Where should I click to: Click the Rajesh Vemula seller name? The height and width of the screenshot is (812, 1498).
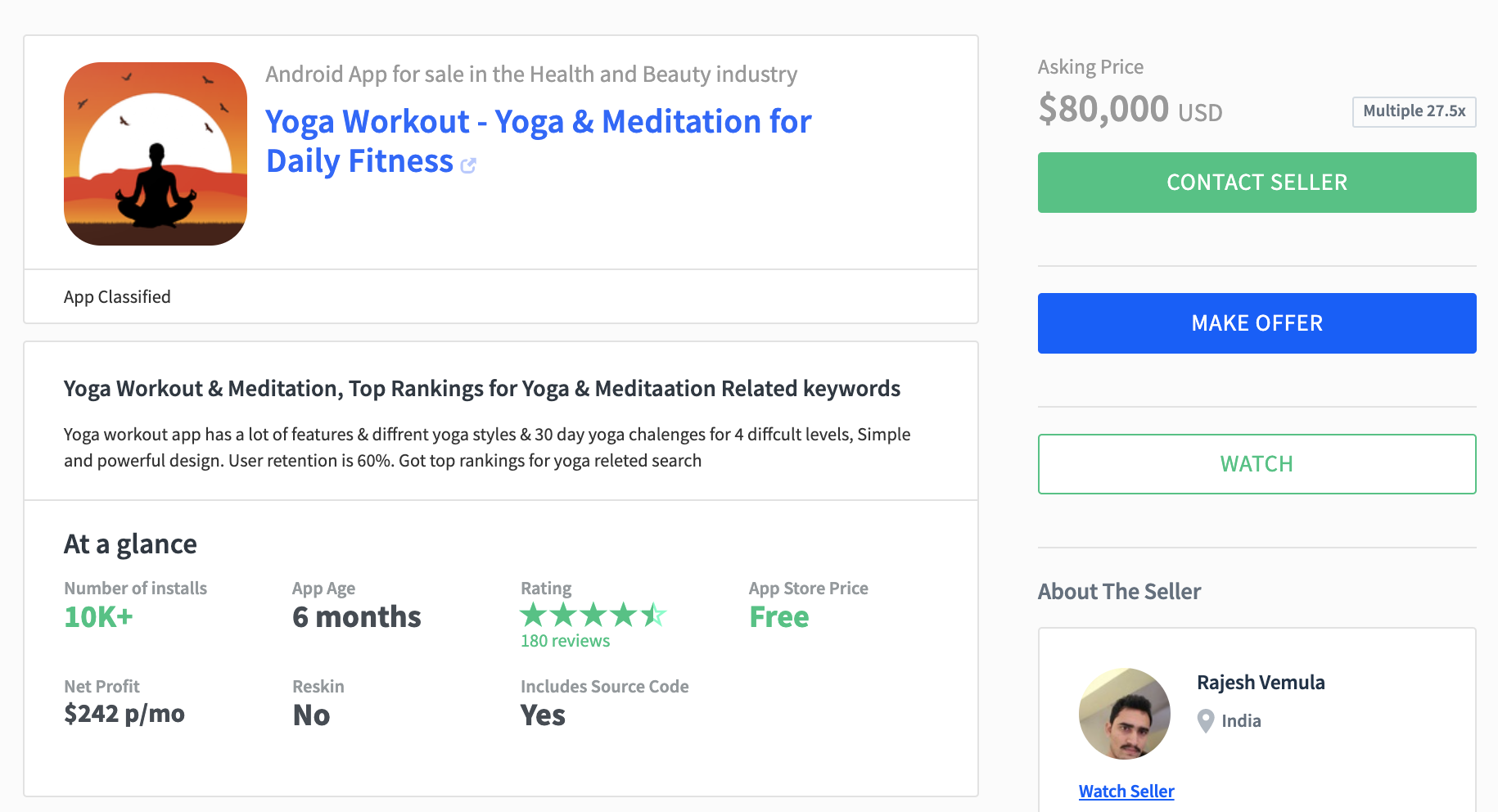1261,683
